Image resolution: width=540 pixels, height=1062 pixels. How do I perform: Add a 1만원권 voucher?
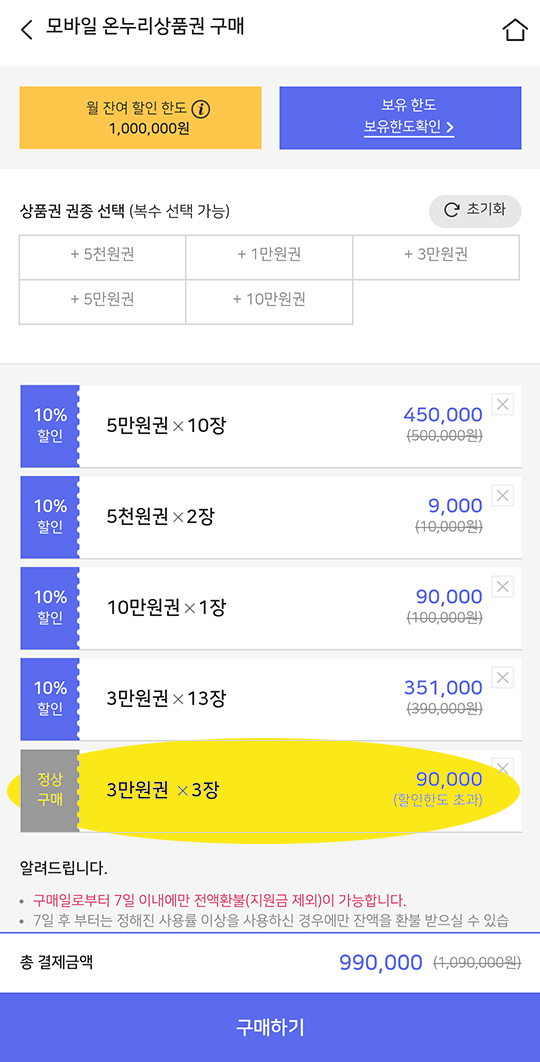coord(269,257)
